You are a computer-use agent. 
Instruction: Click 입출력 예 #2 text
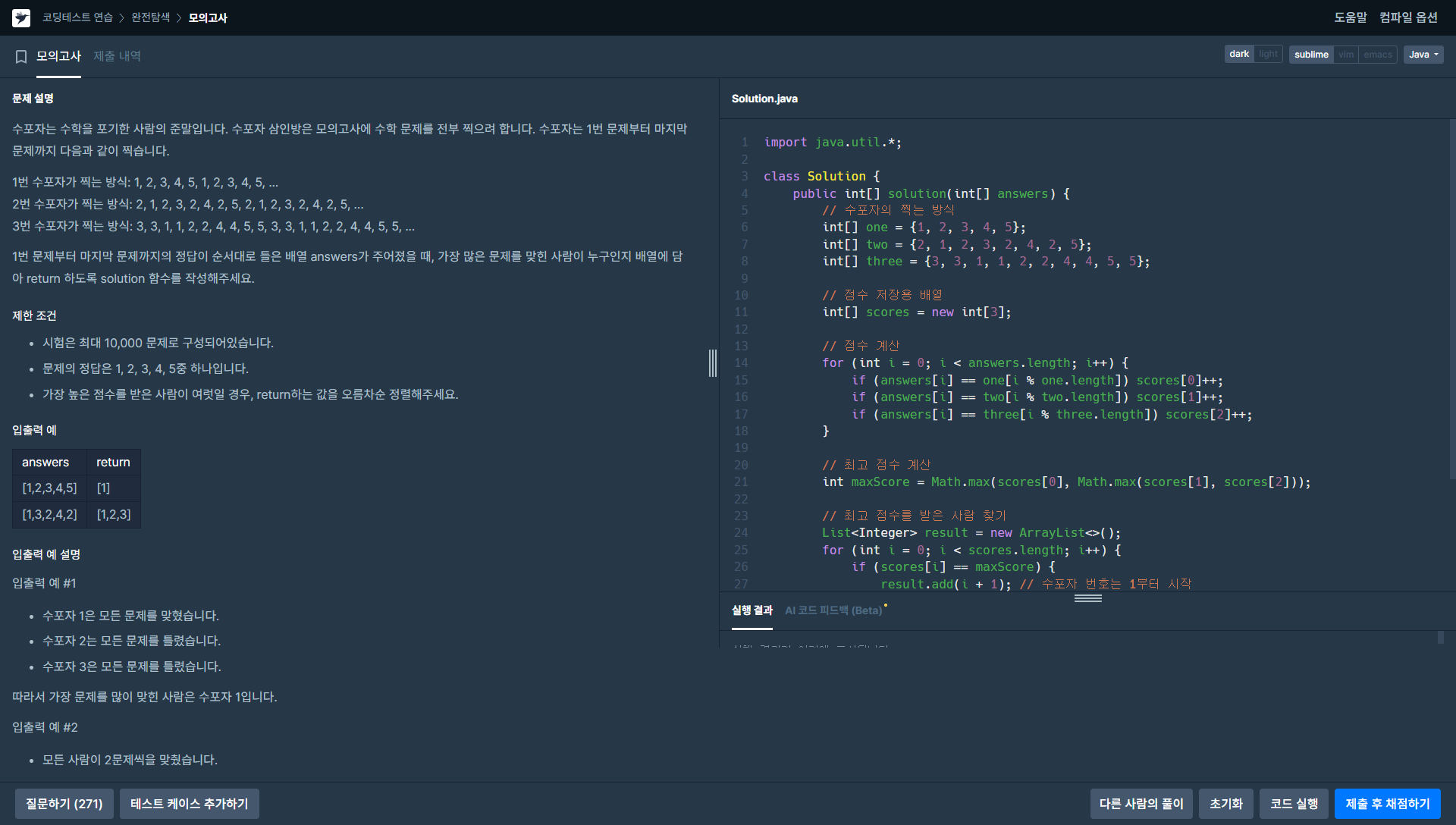tap(45, 727)
